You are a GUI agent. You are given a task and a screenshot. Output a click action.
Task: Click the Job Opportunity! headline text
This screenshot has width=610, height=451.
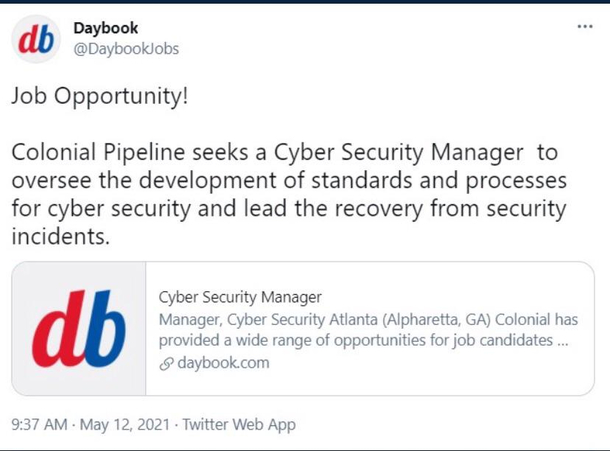(x=100, y=96)
